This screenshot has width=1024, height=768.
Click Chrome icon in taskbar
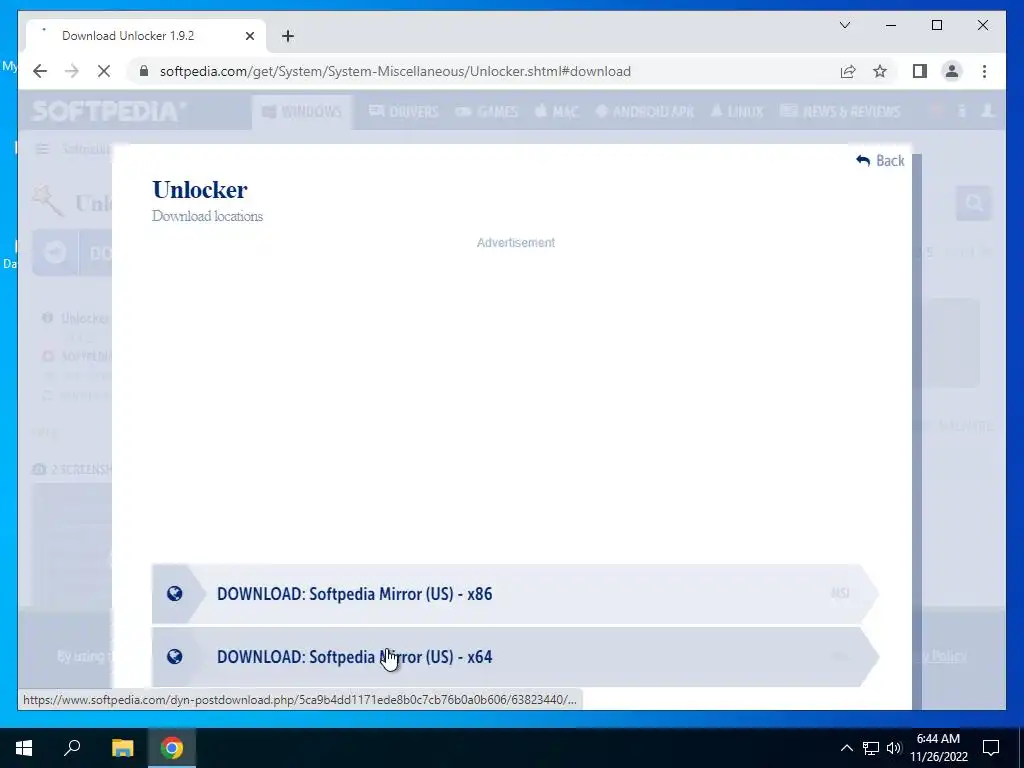tap(172, 748)
